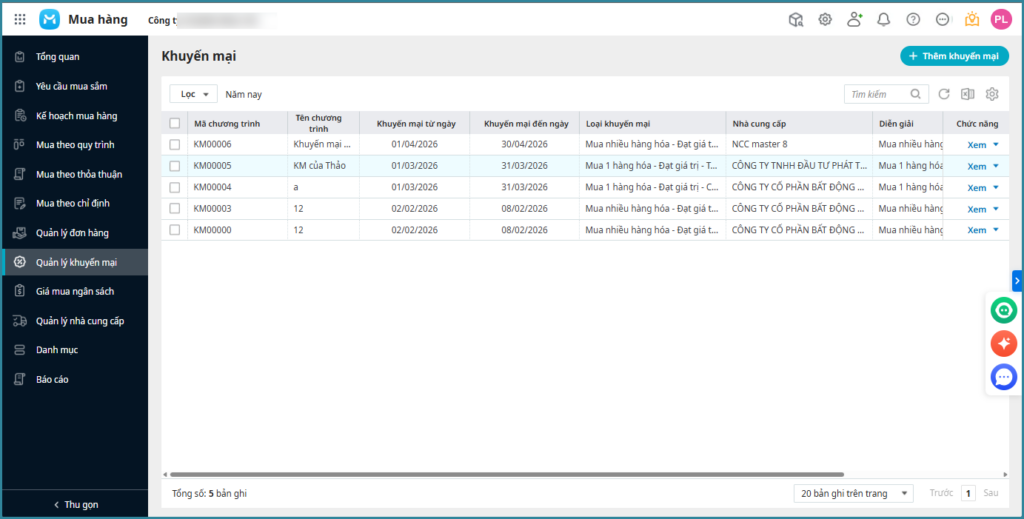Click the notification bell icon
The width and height of the screenshot is (1024, 519).
pyautogui.click(x=883, y=19)
